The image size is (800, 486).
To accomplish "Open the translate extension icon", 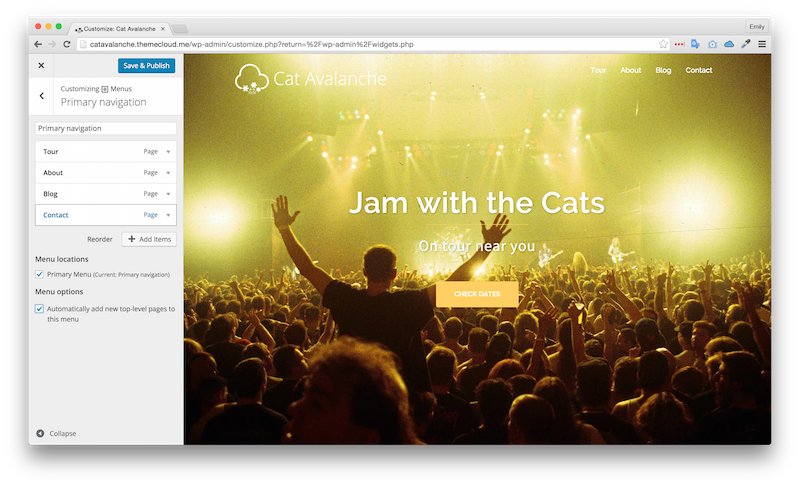I will coord(695,44).
